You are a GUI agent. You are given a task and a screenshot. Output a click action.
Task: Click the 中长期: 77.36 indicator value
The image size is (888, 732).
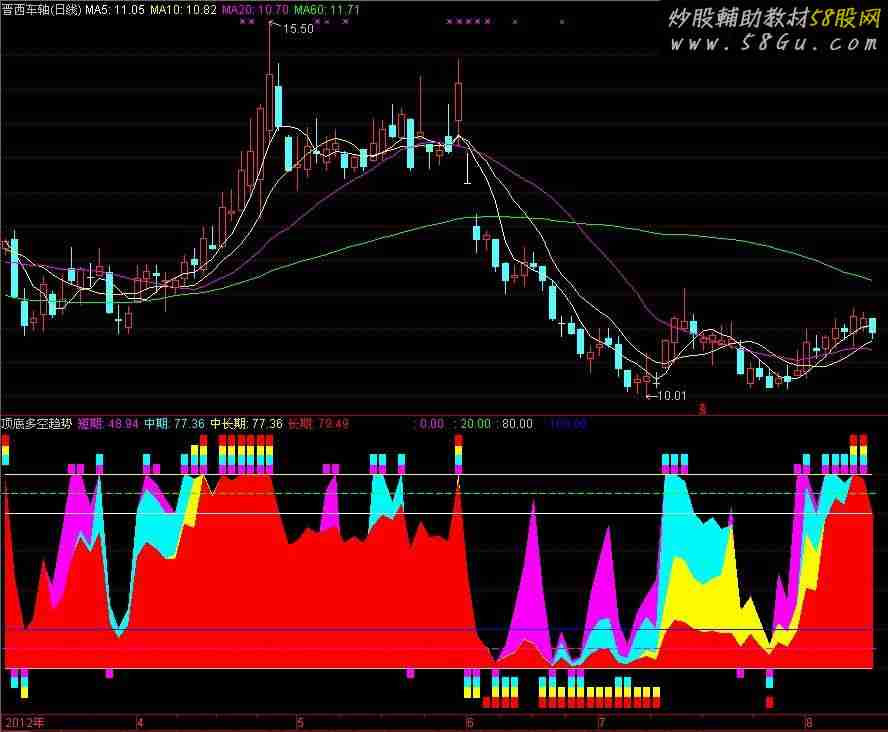point(246,424)
